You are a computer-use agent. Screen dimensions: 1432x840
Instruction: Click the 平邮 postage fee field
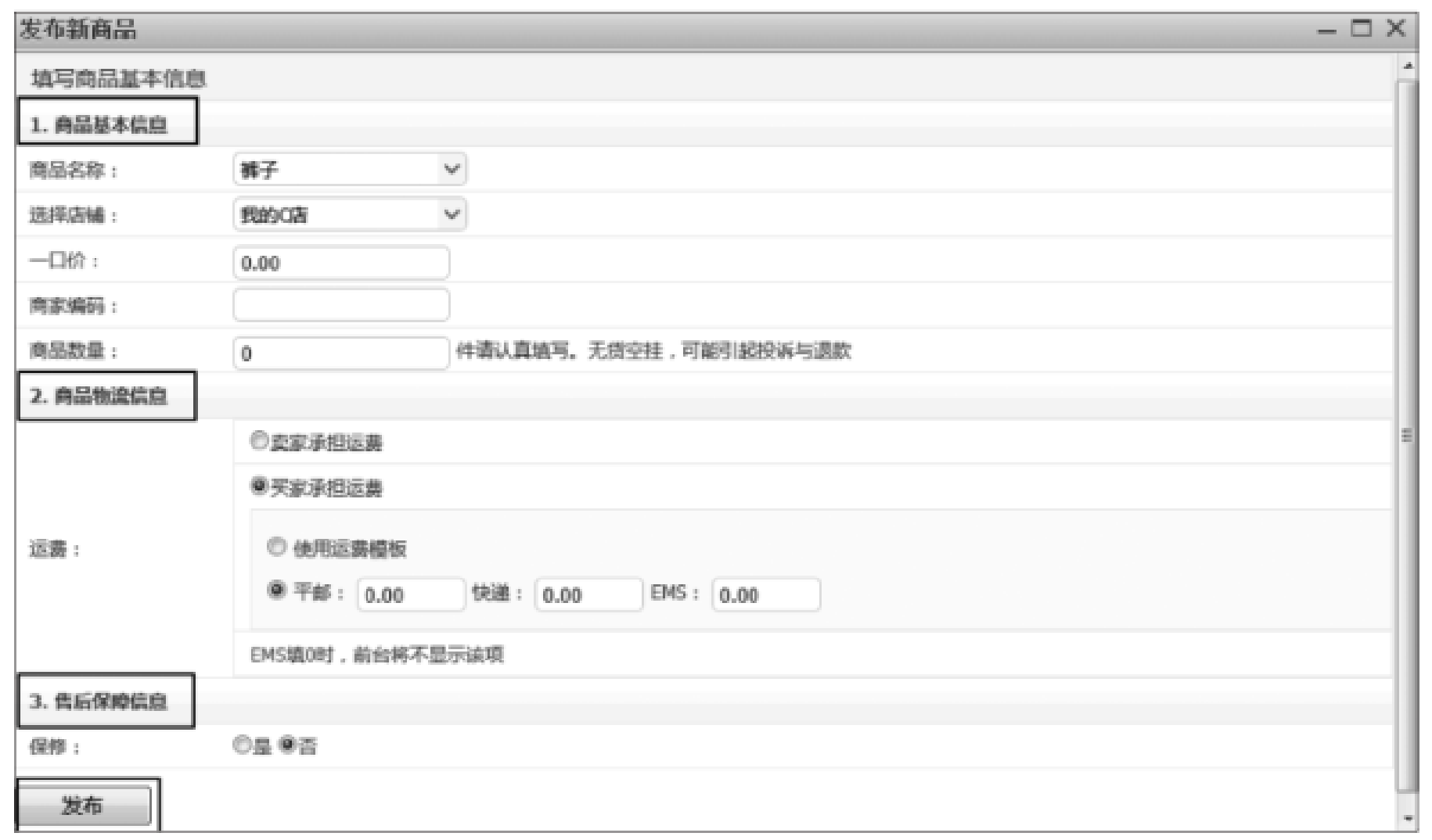coord(411,594)
